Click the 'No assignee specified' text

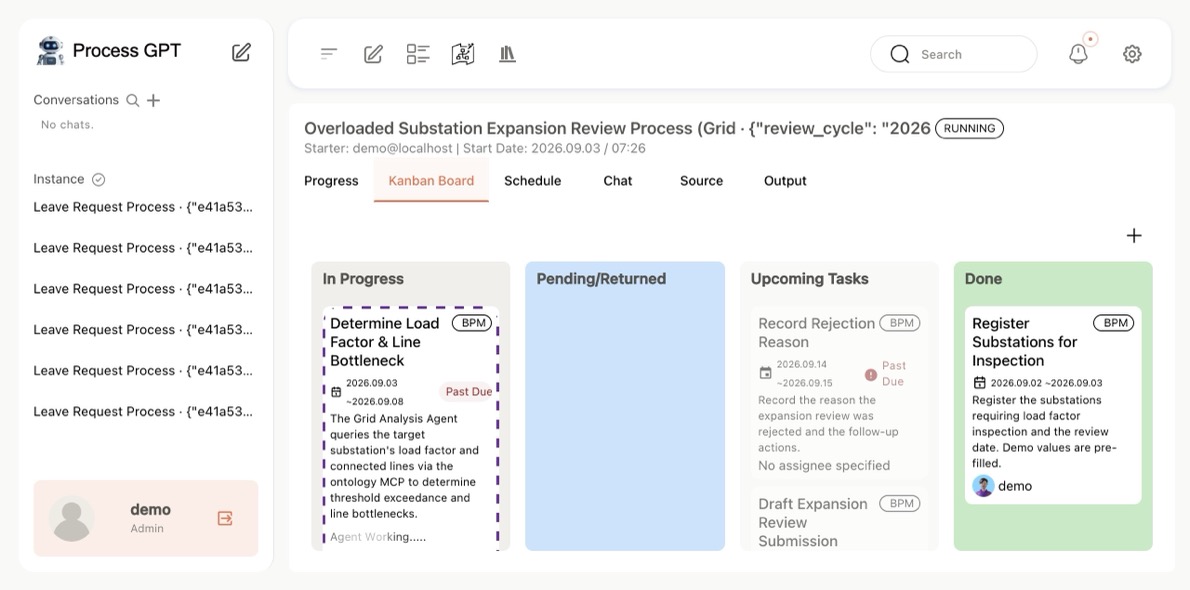pyautogui.click(x=824, y=465)
